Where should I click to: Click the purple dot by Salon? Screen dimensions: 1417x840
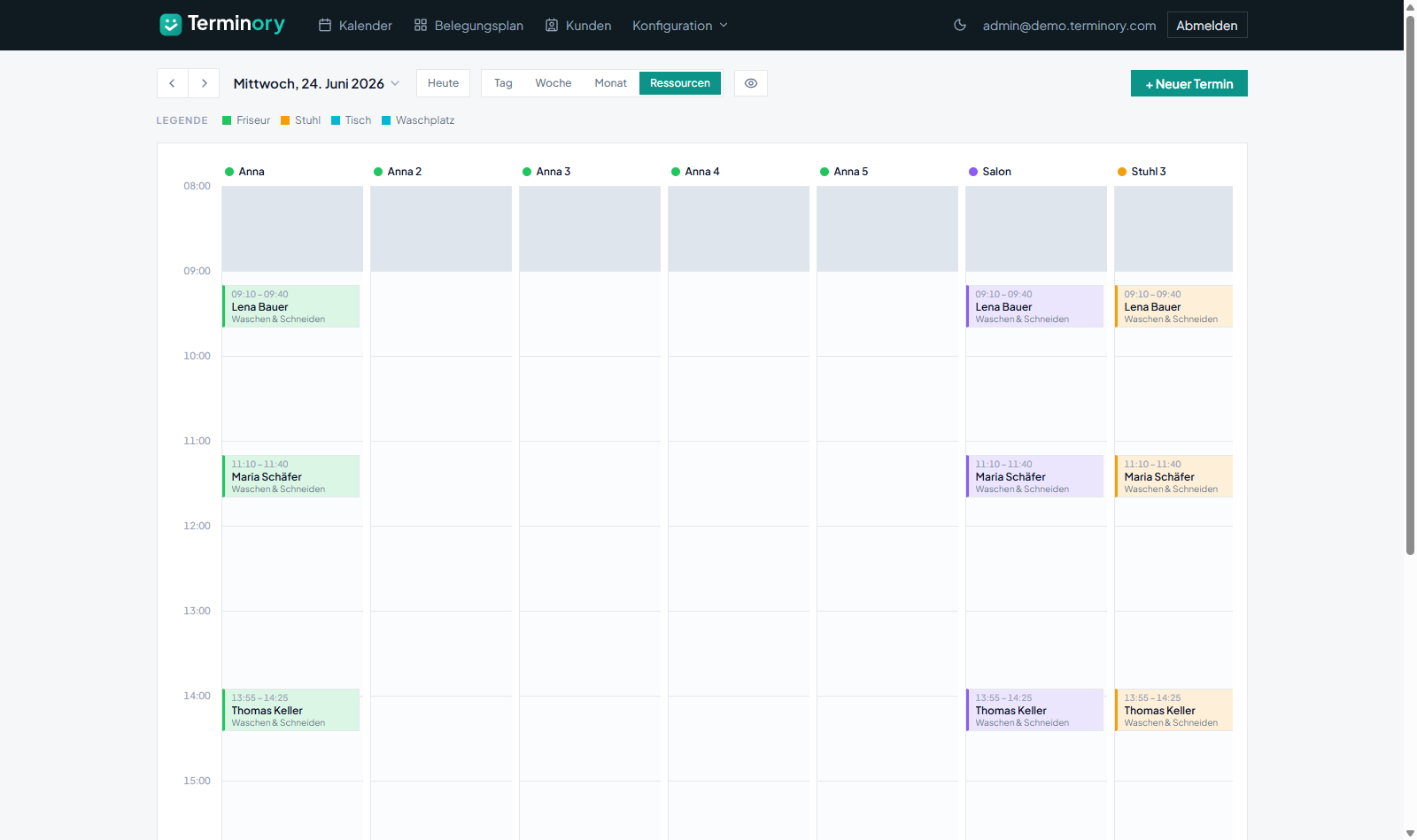973,172
